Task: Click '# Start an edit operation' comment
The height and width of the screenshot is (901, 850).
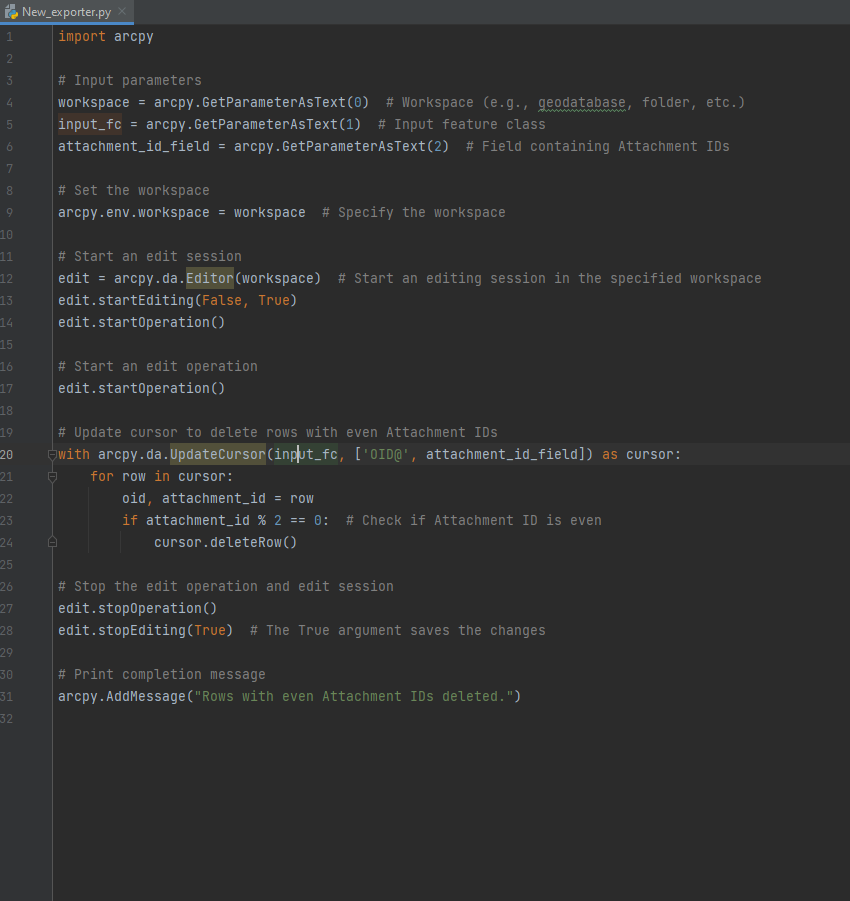Action: click(158, 367)
